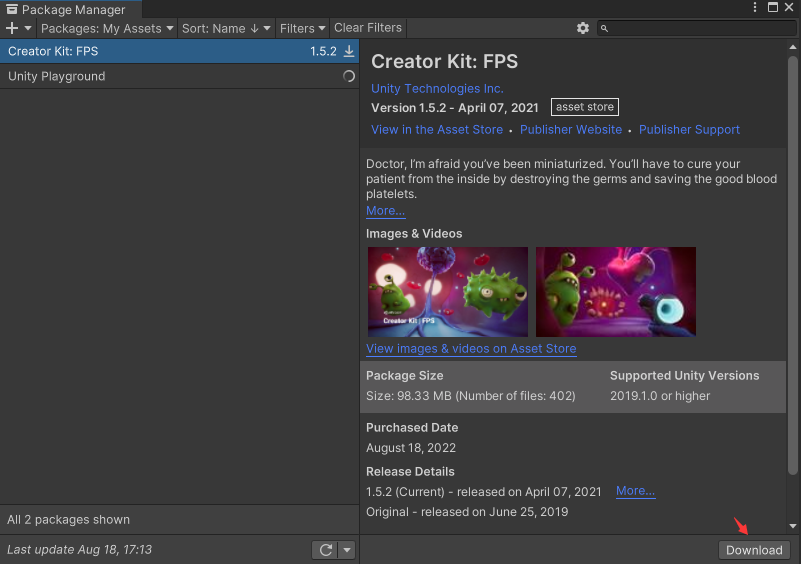Open View in the Asset Store link
The height and width of the screenshot is (564, 801).
(x=437, y=130)
